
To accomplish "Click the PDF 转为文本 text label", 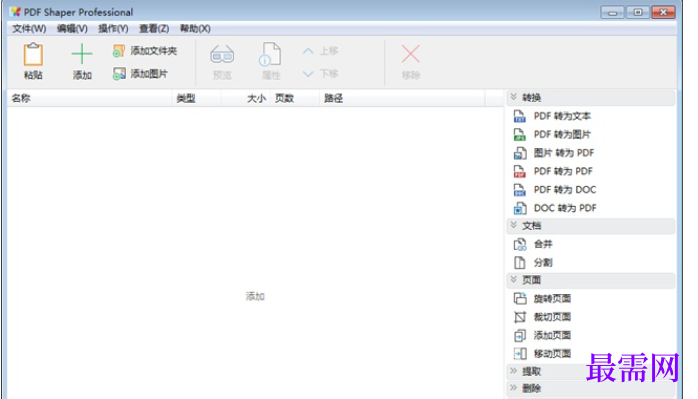I will tap(562, 116).
